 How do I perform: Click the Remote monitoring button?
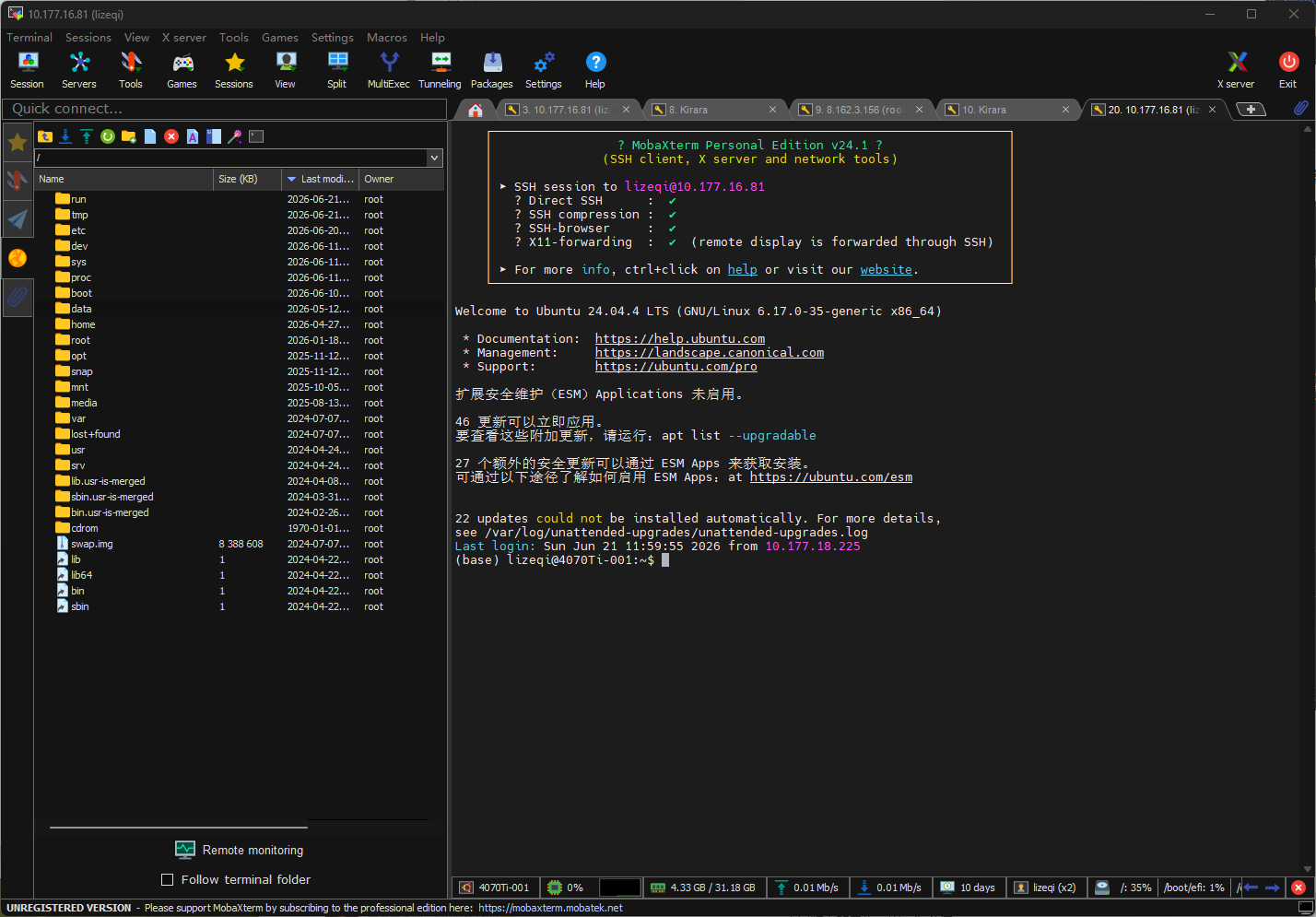(240, 850)
